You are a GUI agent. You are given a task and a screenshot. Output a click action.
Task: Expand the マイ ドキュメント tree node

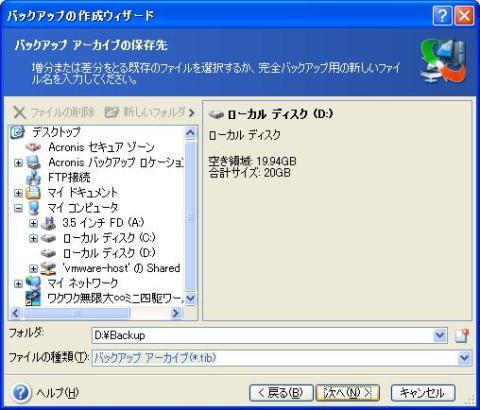(x=18, y=193)
